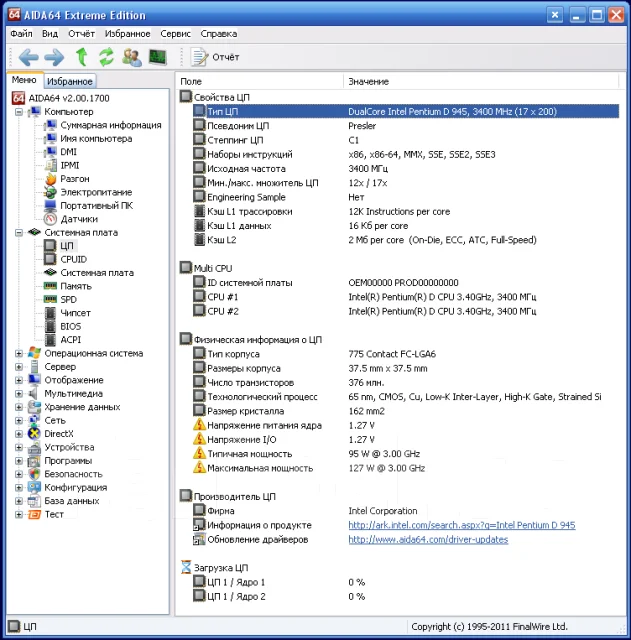Select the Электропитание icon

pyautogui.click(x=51, y=192)
